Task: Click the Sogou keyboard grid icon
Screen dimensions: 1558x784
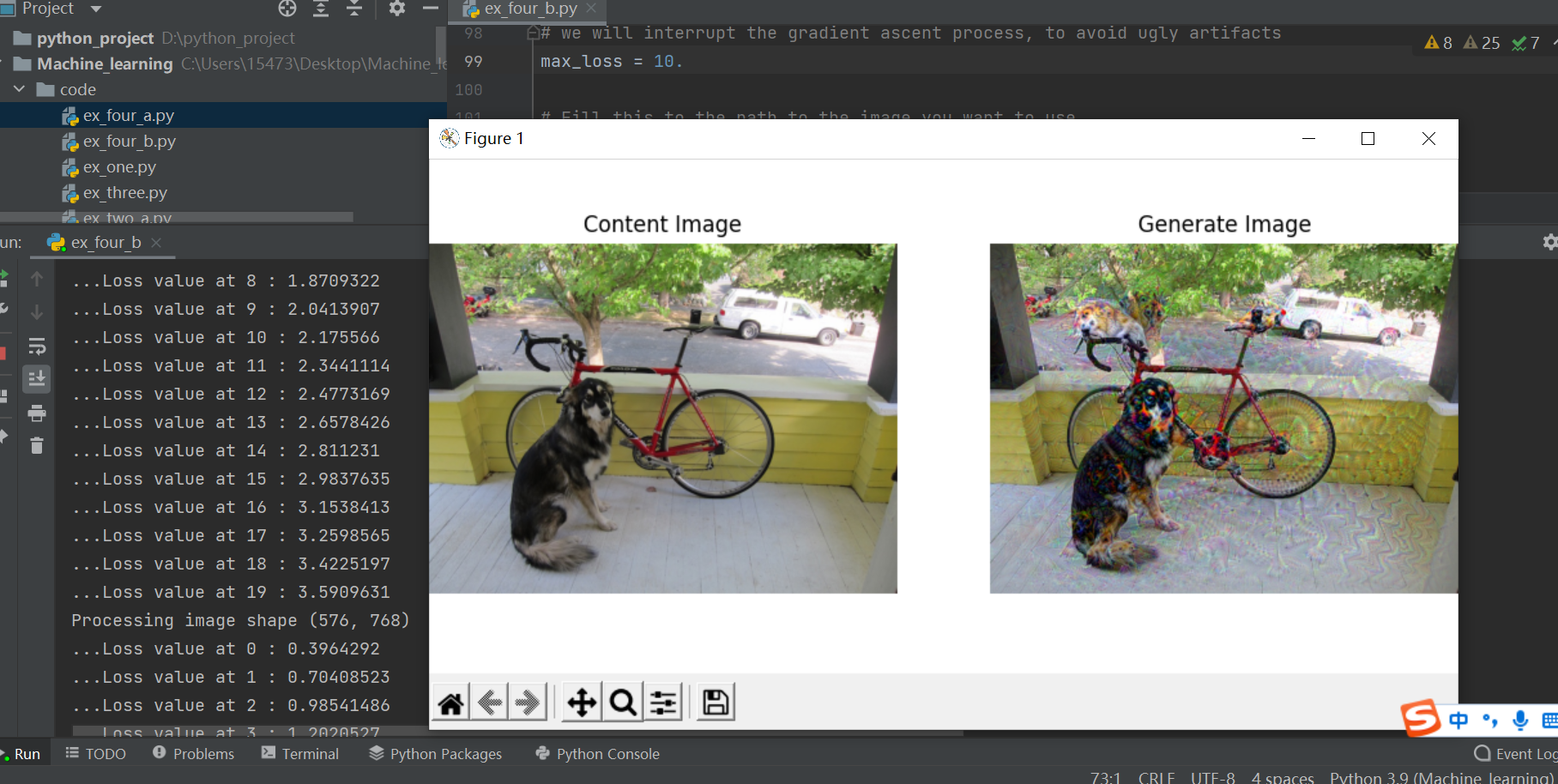Action: pos(1549,721)
